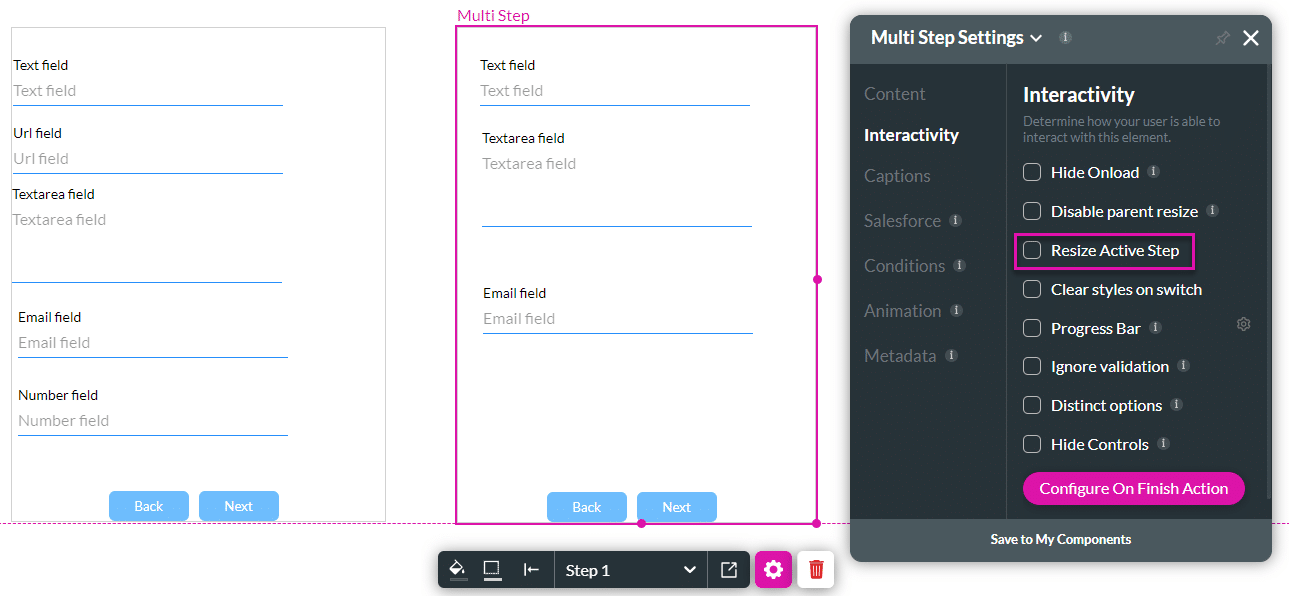The height and width of the screenshot is (596, 1289).
Task: Click Configure On Finish Action button
Action: tap(1133, 488)
